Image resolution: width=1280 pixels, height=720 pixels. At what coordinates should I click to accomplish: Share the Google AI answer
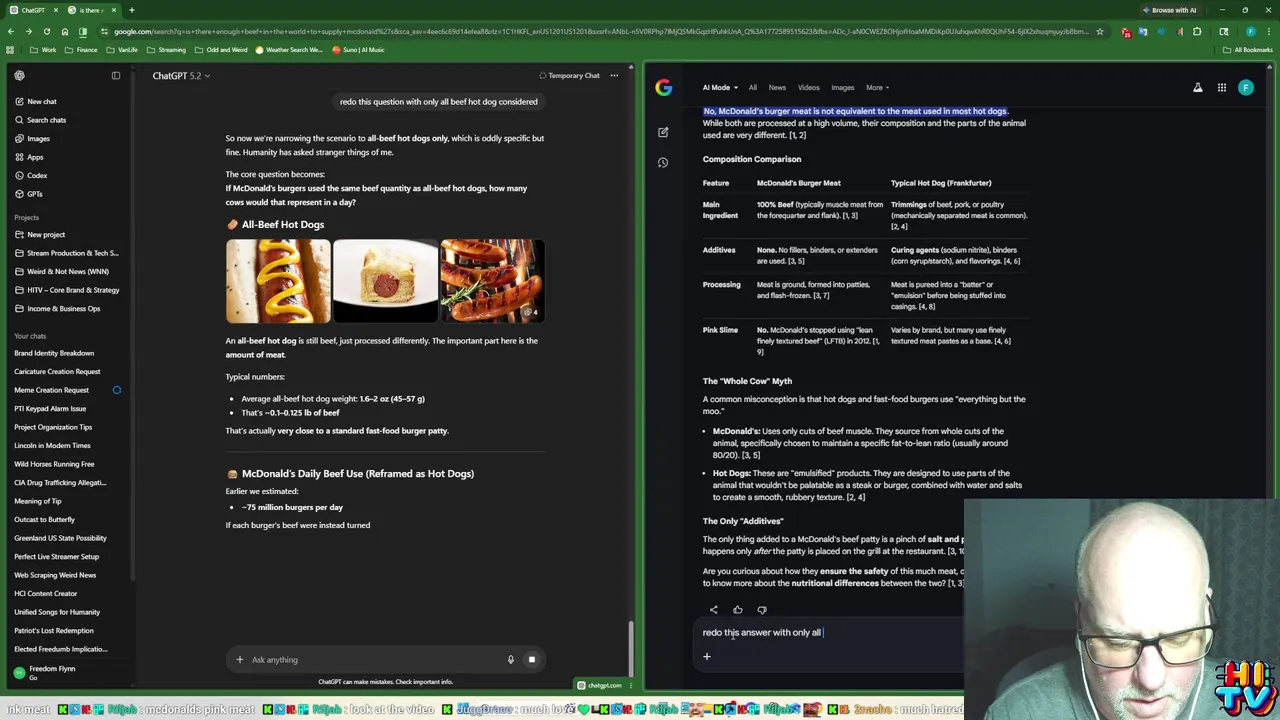[713, 609]
